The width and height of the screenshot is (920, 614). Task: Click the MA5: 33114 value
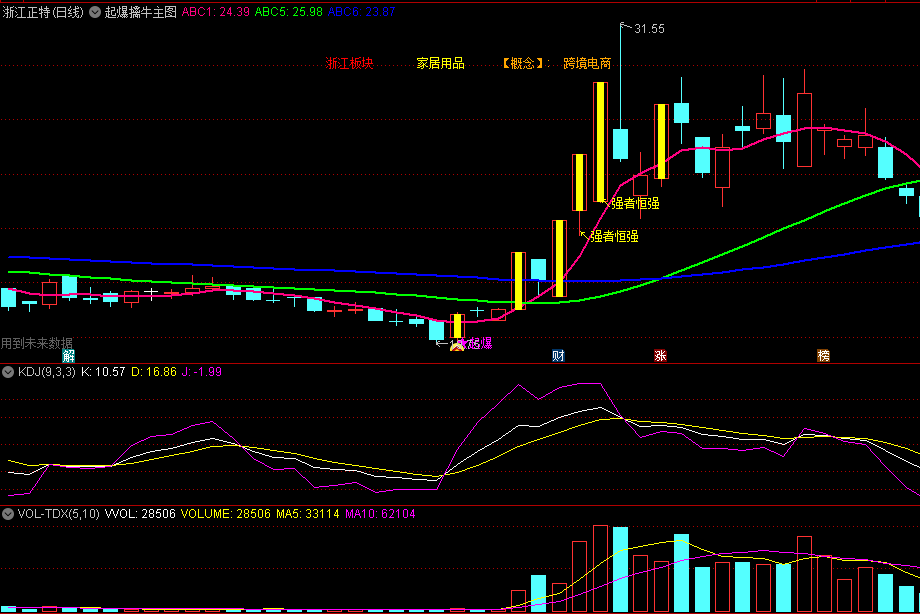[x=307, y=514]
